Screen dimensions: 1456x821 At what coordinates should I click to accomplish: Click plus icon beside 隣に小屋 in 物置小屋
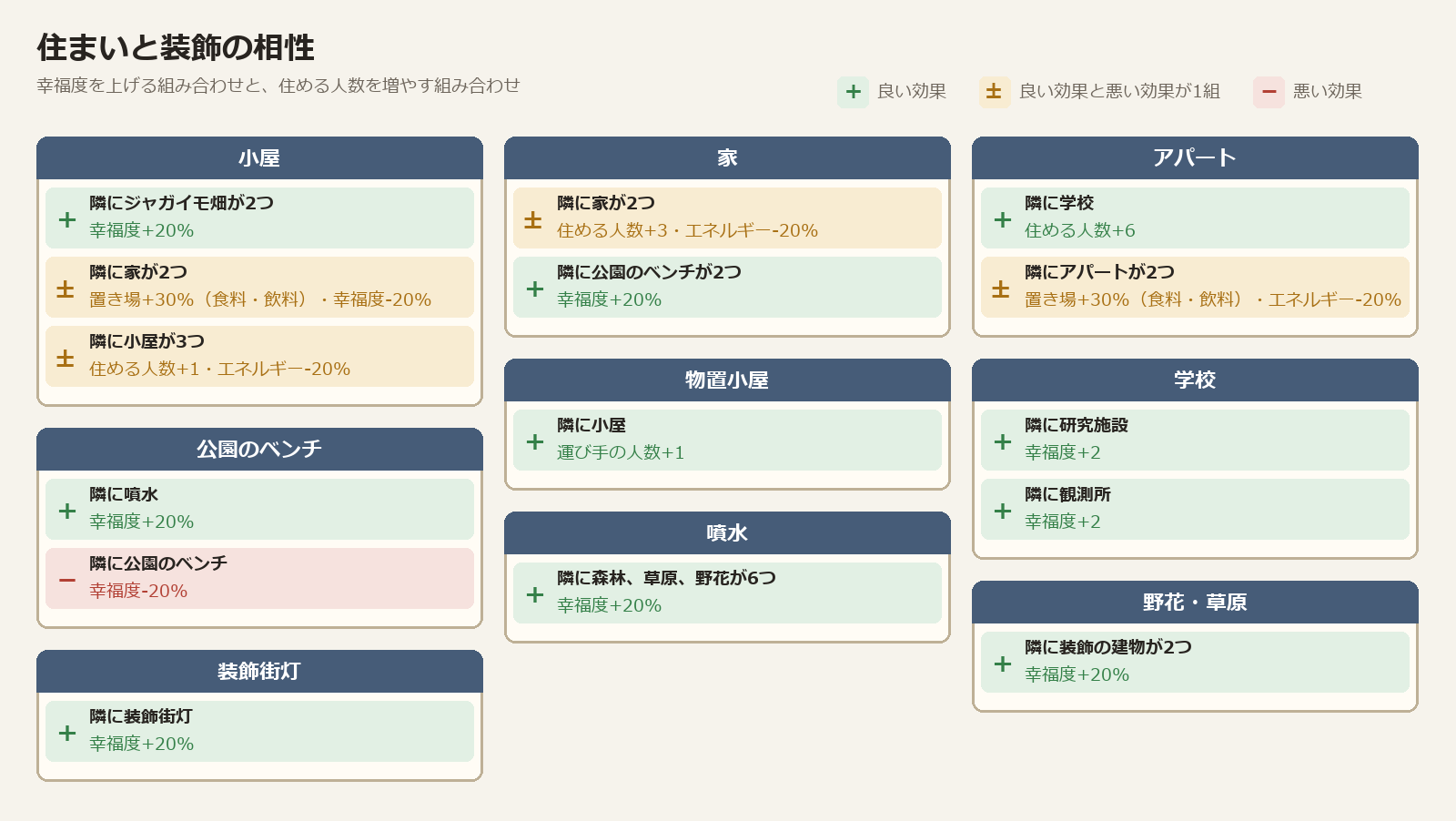[x=535, y=441]
